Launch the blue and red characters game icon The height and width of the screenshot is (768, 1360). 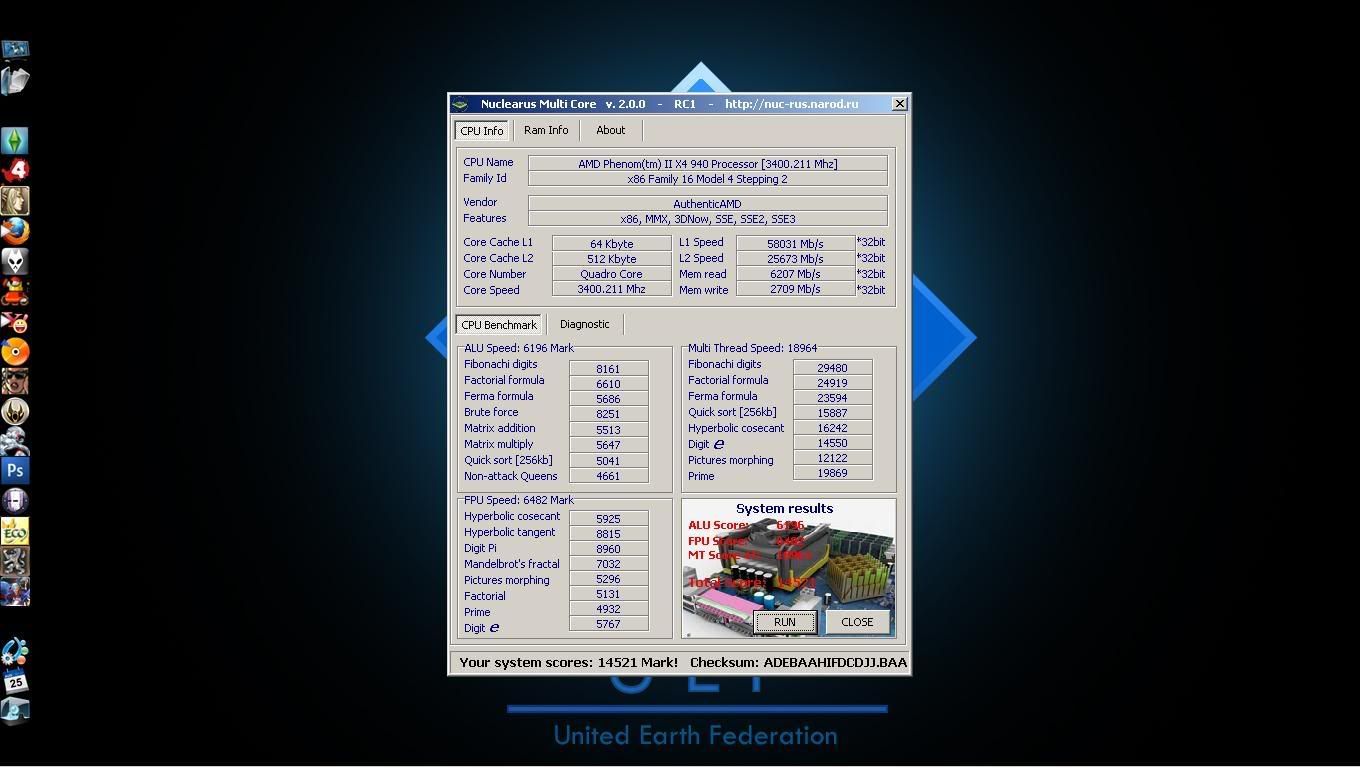click(x=15, y=591)
